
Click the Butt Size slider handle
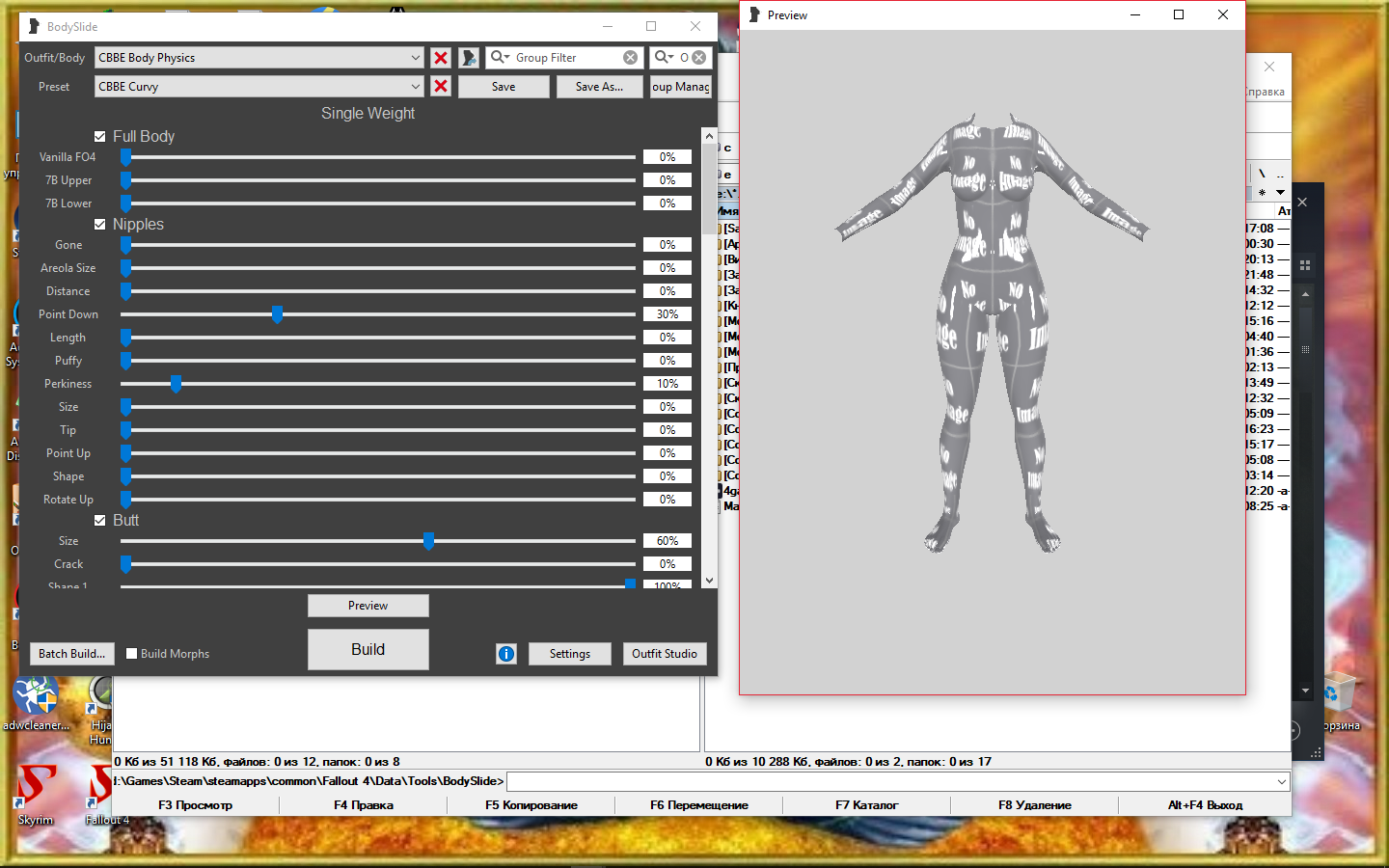tap(428, 541)
